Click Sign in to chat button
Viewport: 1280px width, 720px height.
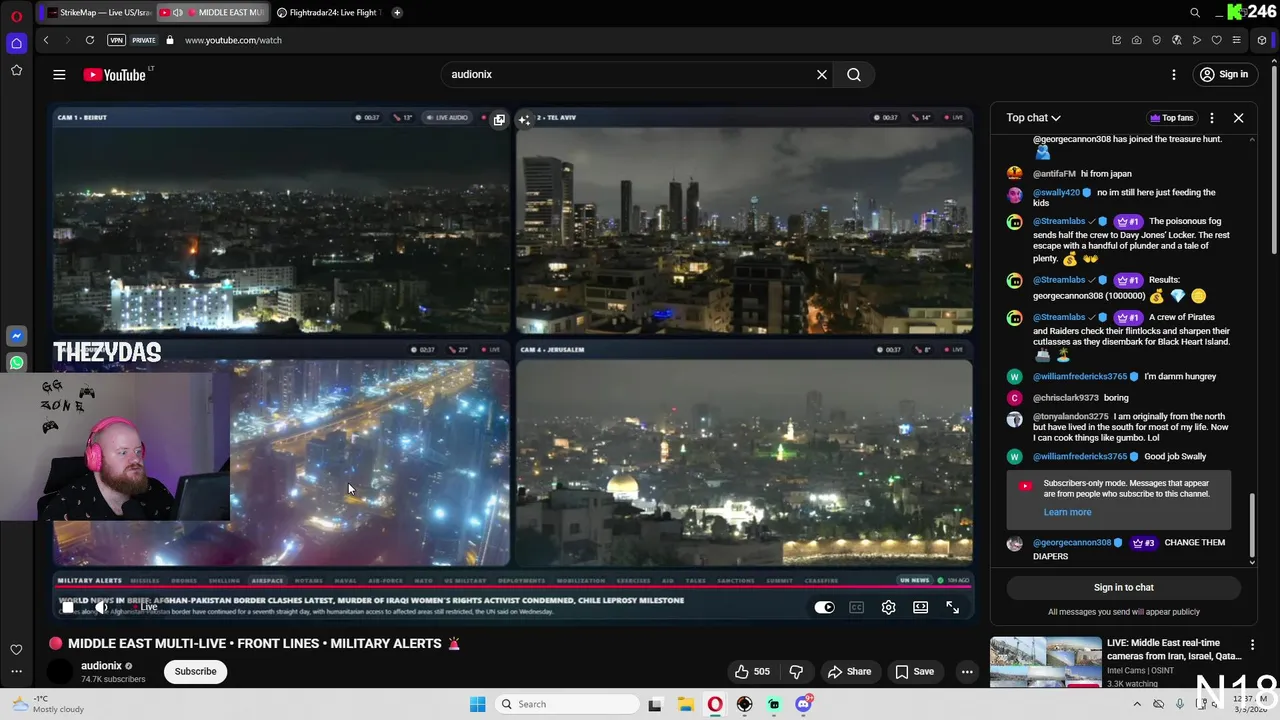point(1123,587)
